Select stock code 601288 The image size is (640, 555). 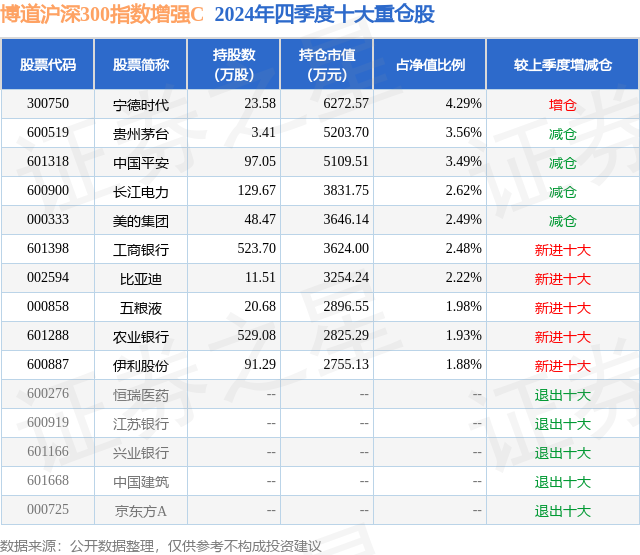click(48, 335)
